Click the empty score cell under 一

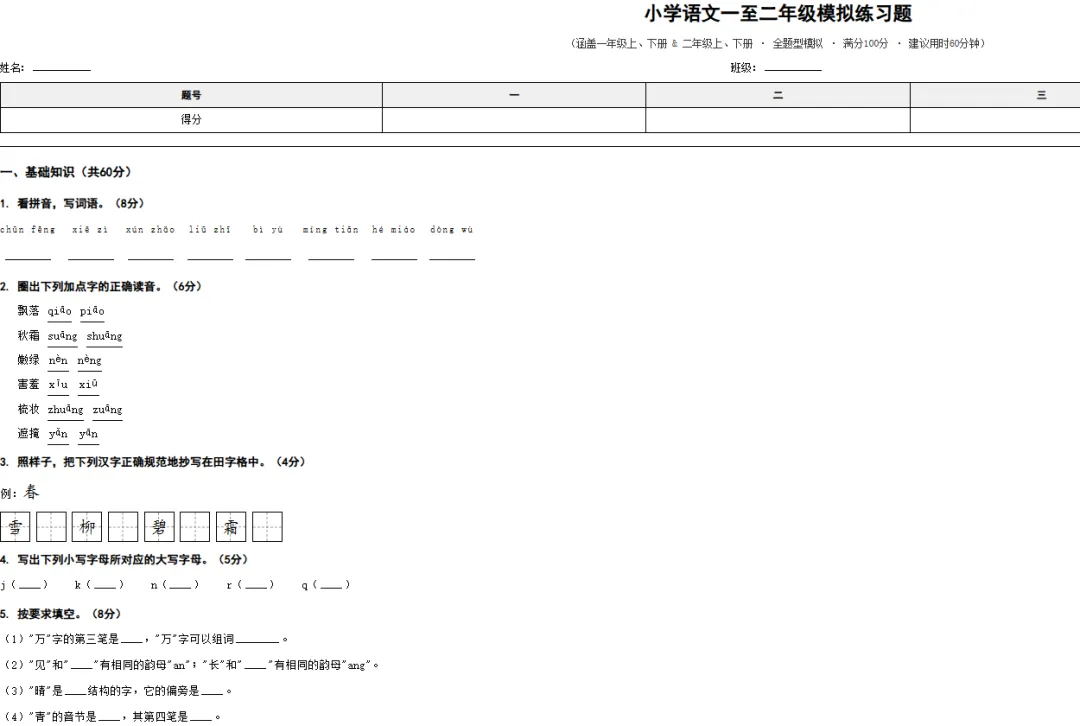point(514,120)
